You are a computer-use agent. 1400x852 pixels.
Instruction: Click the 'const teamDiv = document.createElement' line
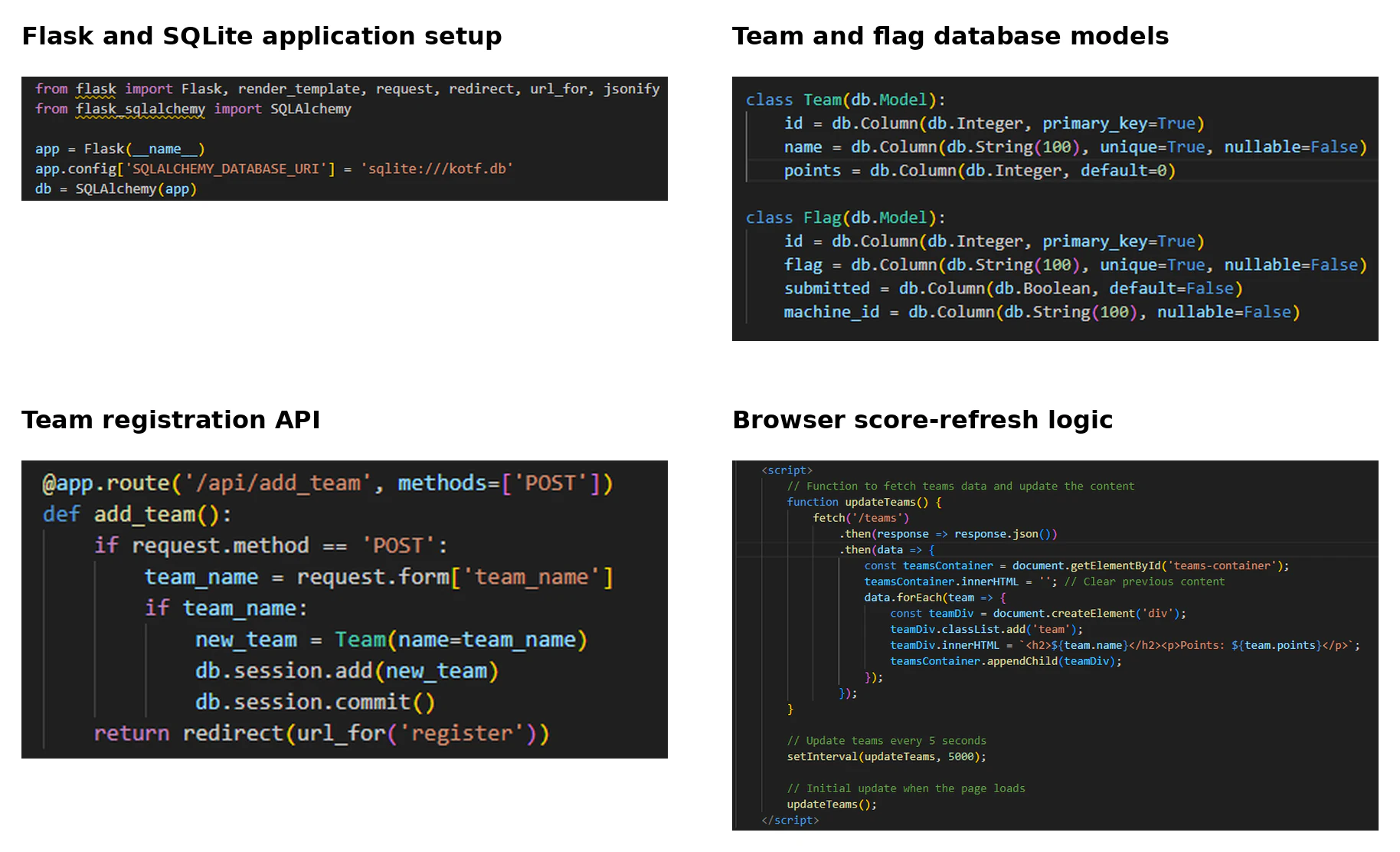[1038, 614]
